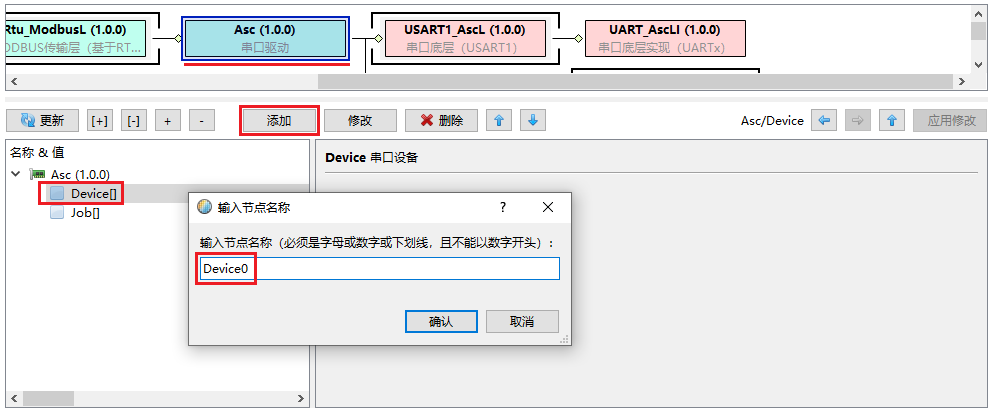Select the Job[] tree item
The height and width of the screenshot is (414, 993).
tap(84, 213)
